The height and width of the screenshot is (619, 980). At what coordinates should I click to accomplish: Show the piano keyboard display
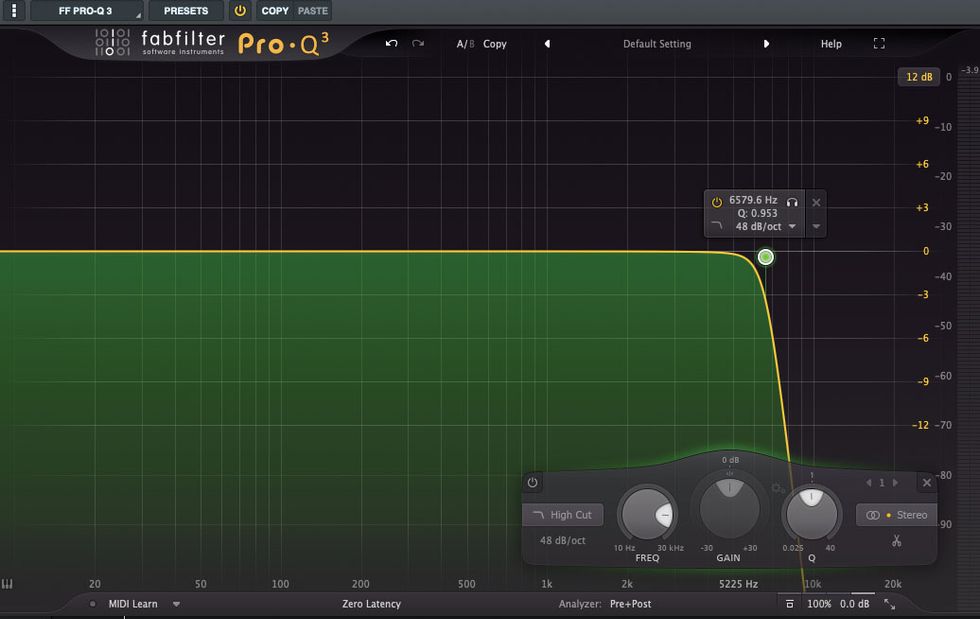click(x=7, y=584)
